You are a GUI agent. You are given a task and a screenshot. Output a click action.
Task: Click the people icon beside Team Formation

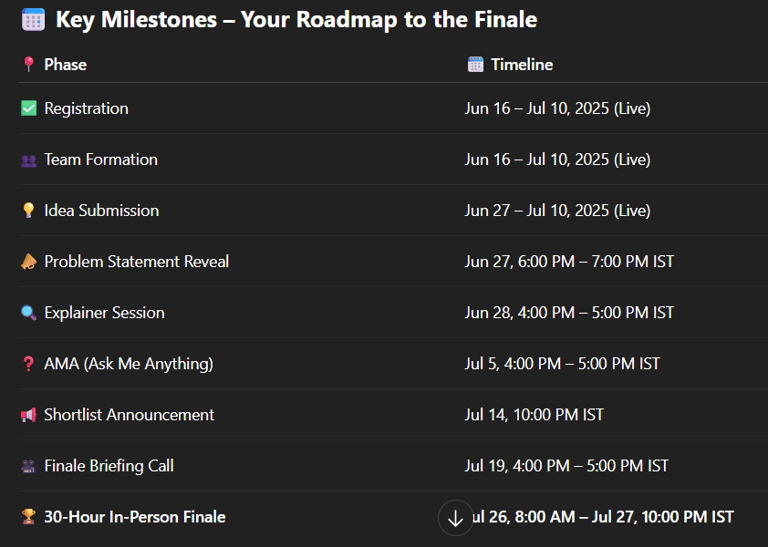pyautogui.click(x=29, y=160)
